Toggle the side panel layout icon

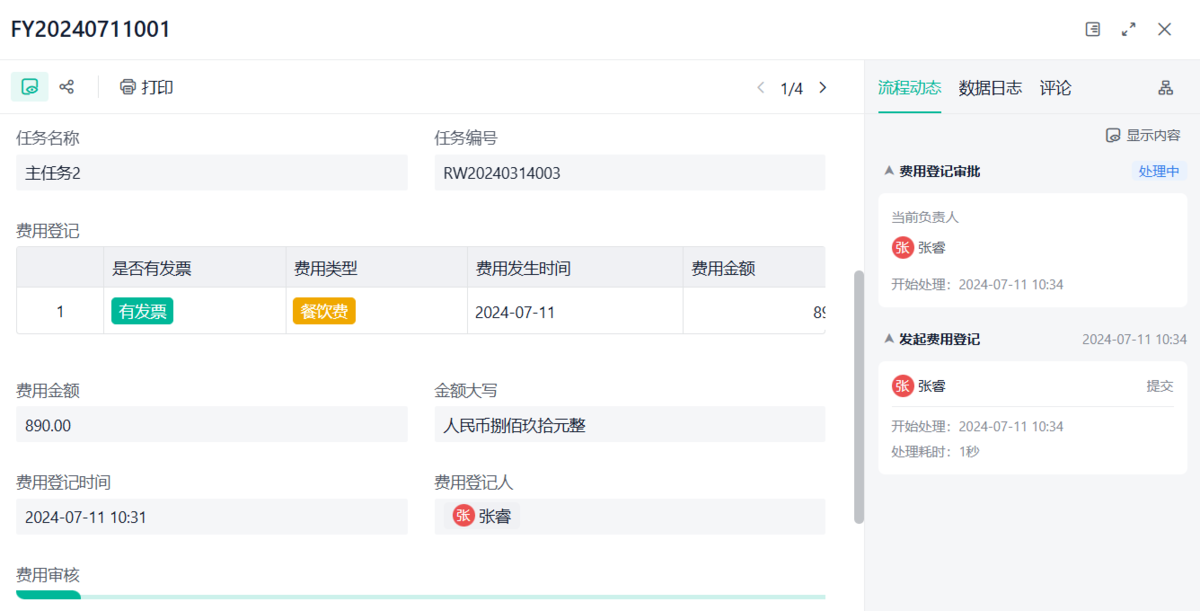(1093, 29)
